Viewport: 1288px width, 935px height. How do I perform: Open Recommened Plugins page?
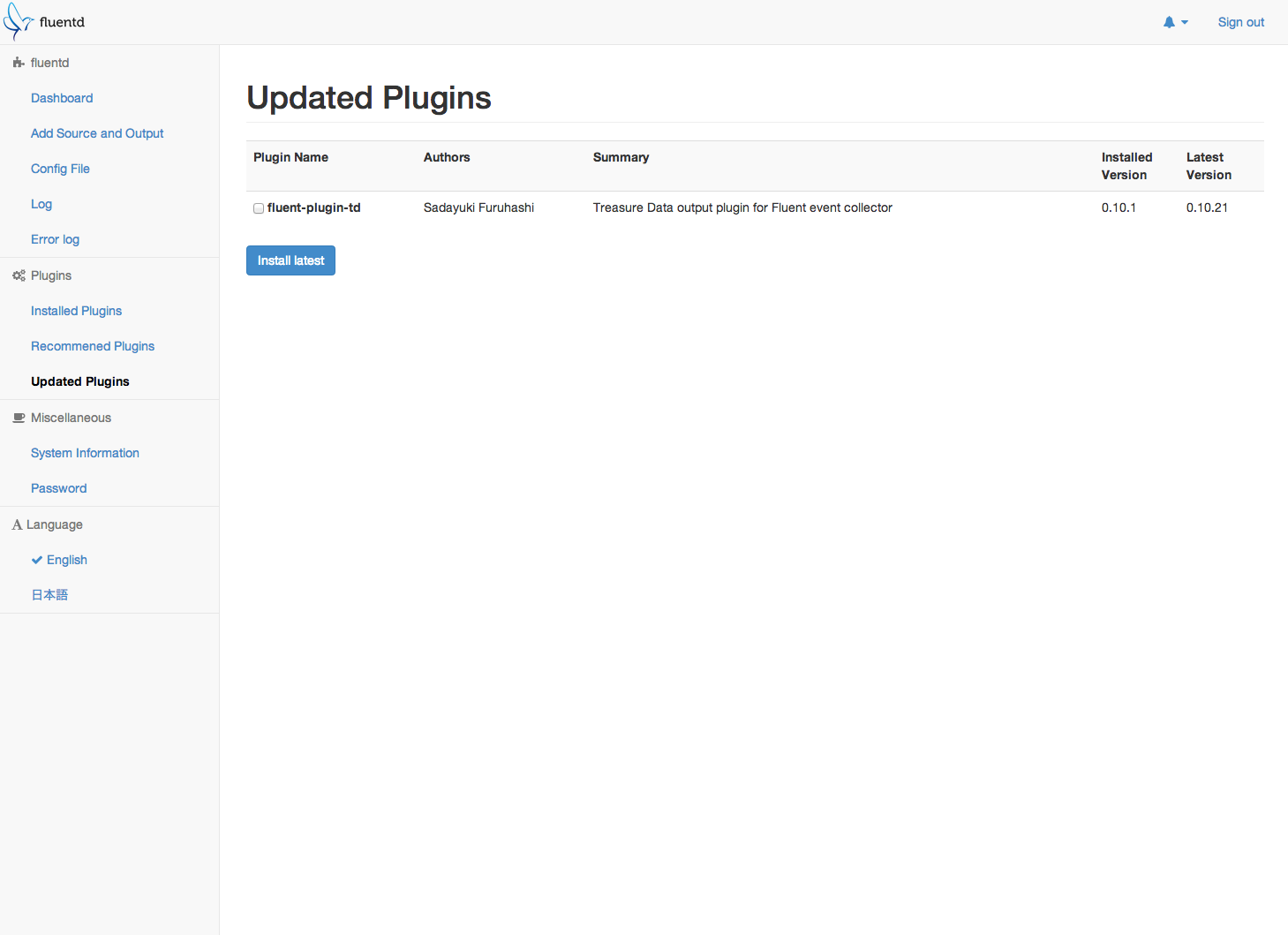(93, 346)
